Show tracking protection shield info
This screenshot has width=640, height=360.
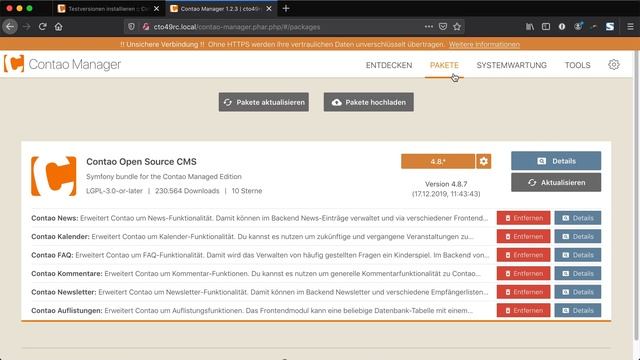tap(131, 27)
